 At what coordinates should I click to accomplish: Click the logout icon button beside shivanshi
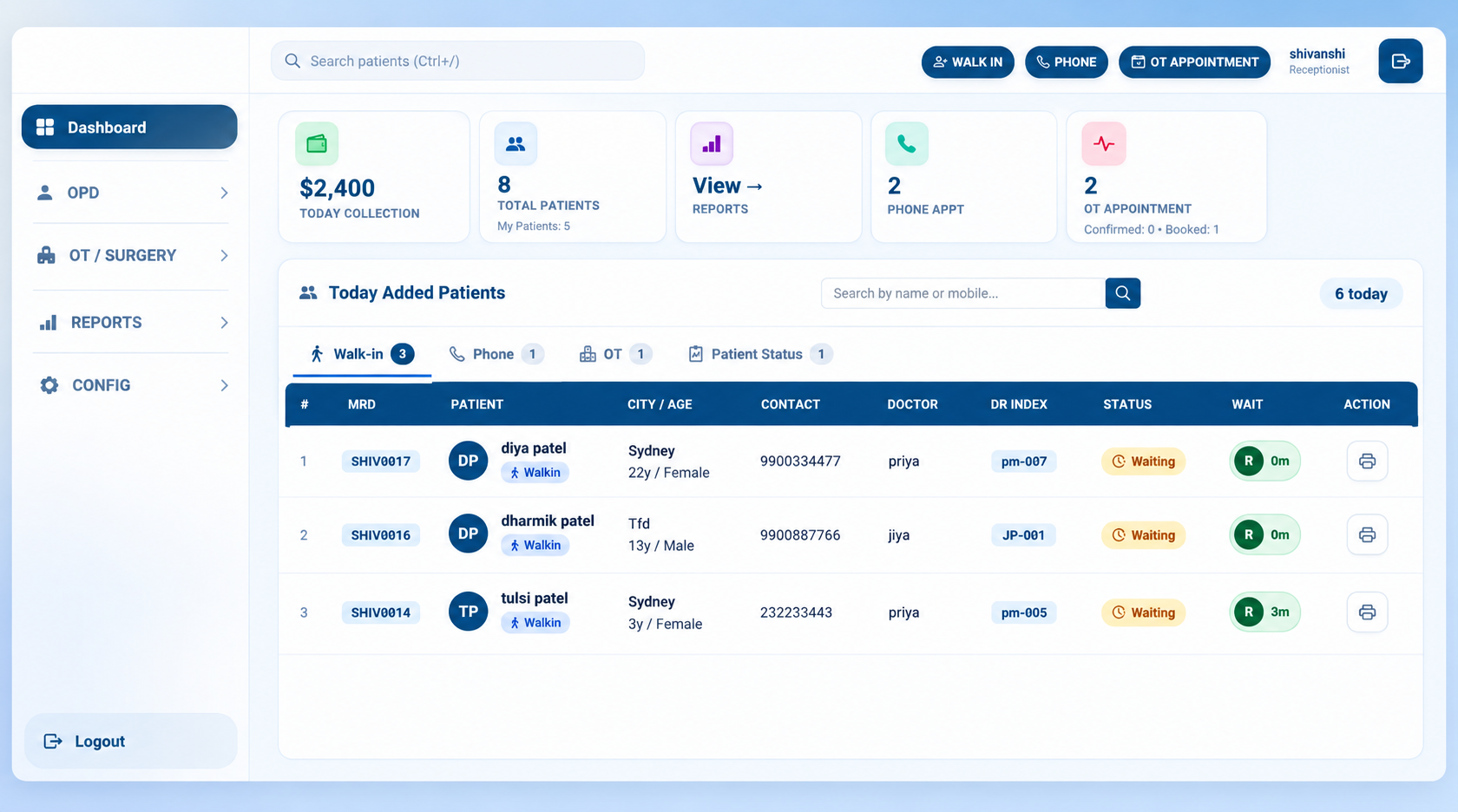(x=1400, y=61)
